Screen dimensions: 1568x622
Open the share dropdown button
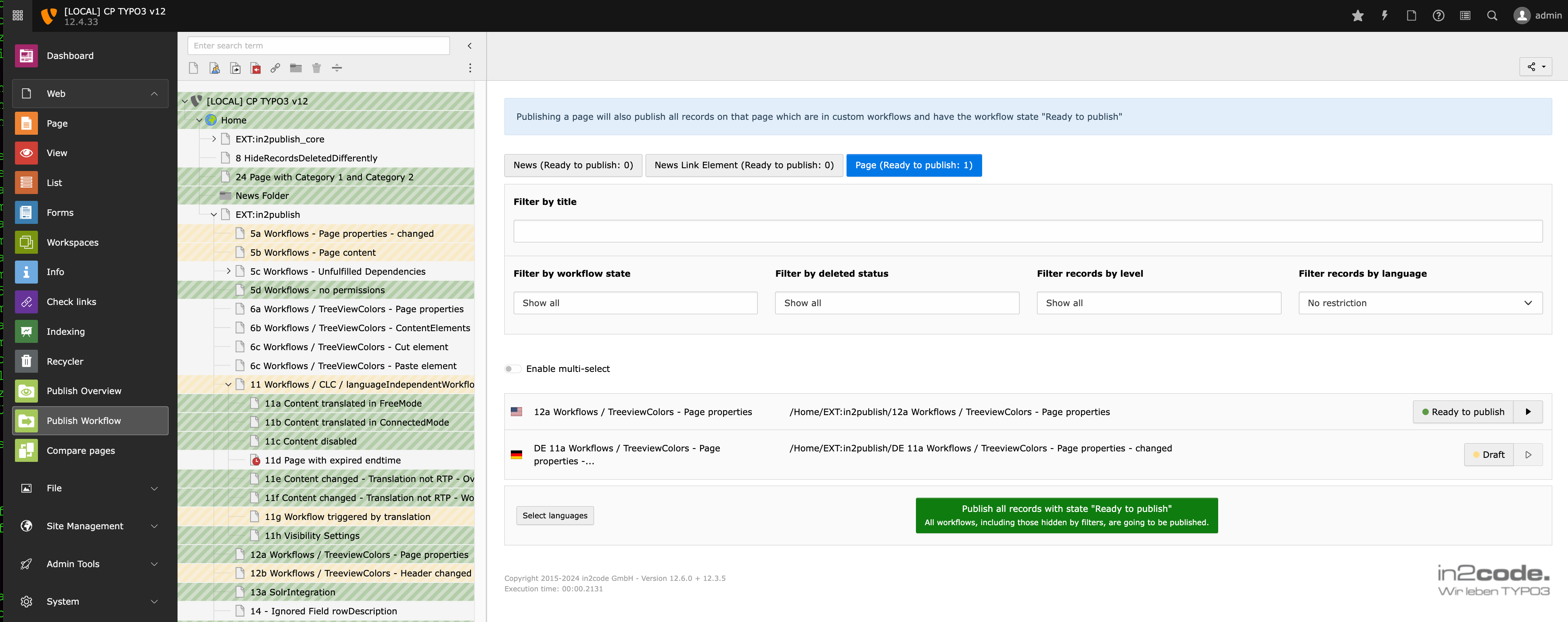[1535, 67]
